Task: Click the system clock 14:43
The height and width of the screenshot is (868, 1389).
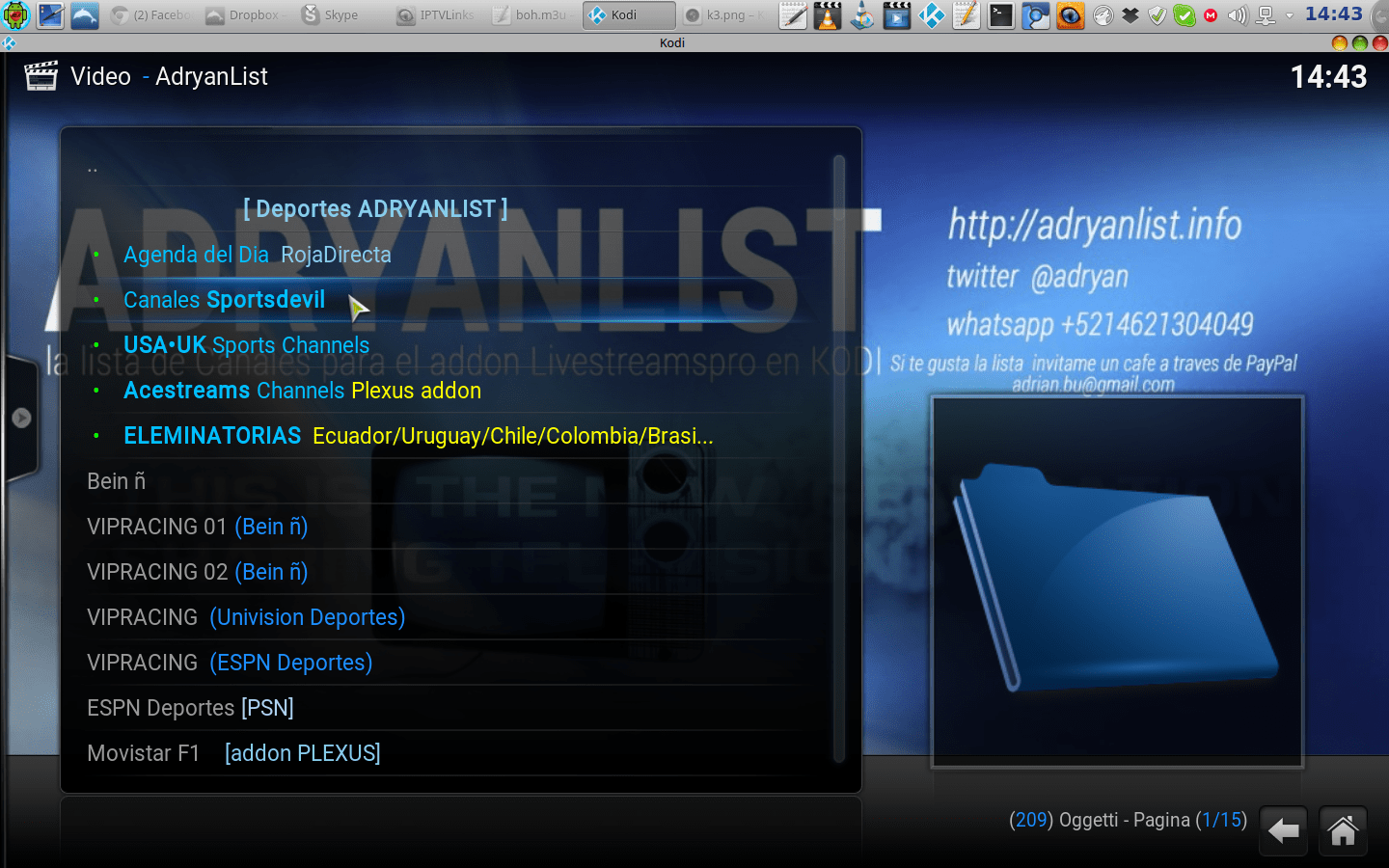Action: (x=1334, y=14)
